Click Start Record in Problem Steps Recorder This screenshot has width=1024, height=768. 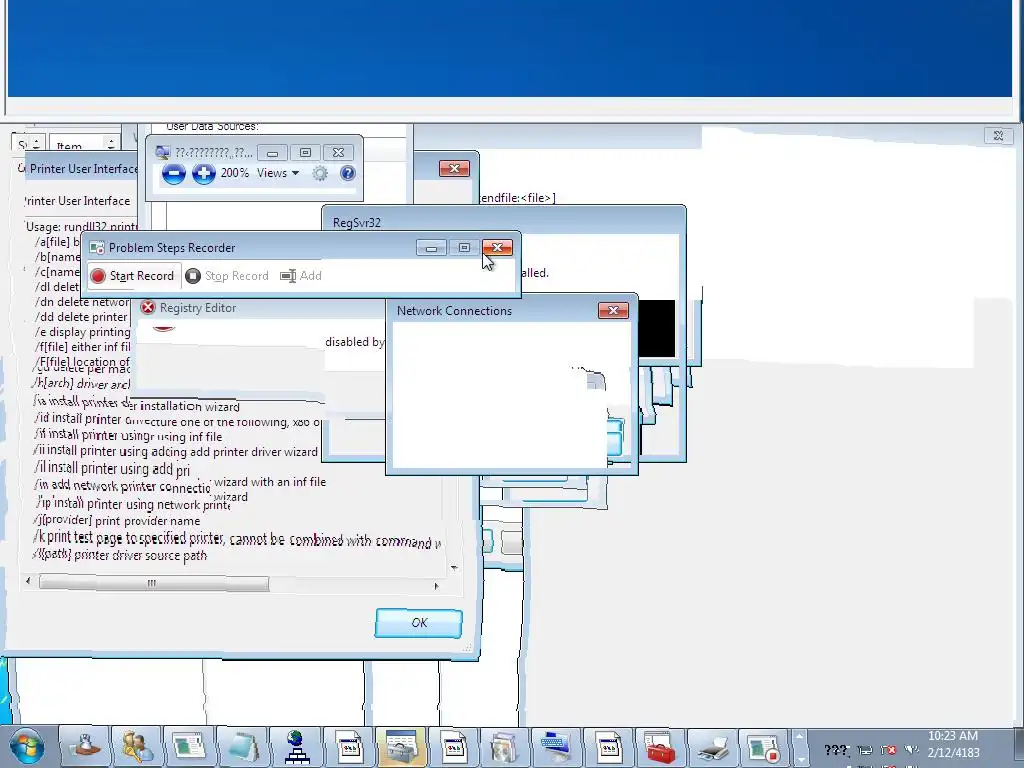134,276
